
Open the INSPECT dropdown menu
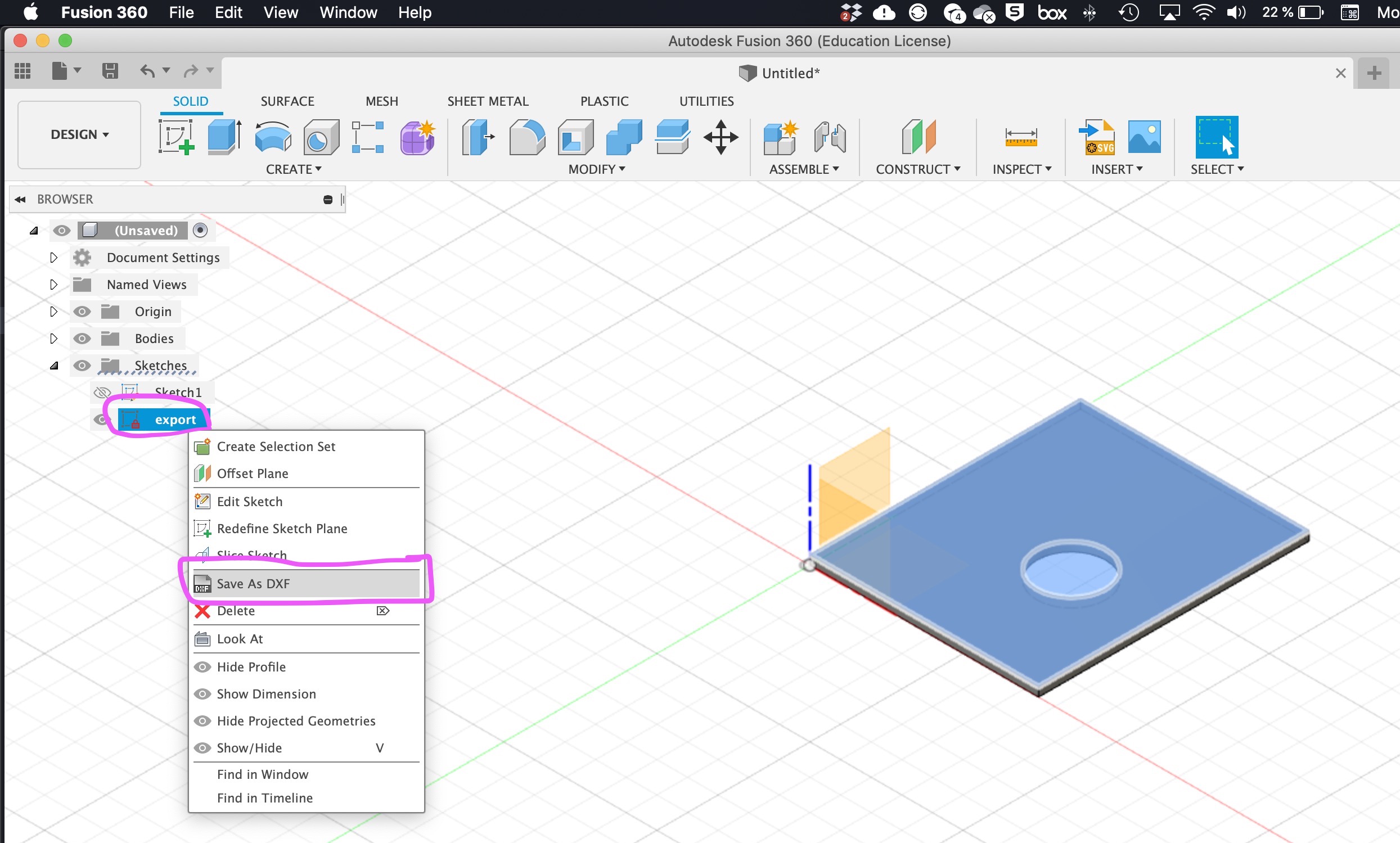1021,169
